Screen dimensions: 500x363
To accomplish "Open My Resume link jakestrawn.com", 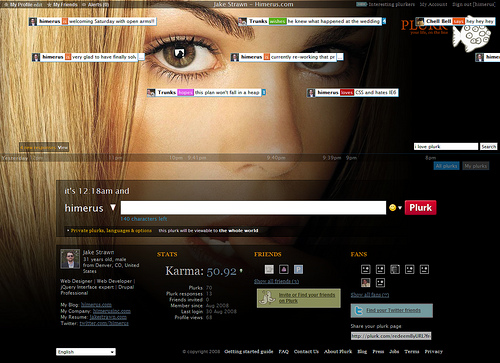I will pos(108,317).
